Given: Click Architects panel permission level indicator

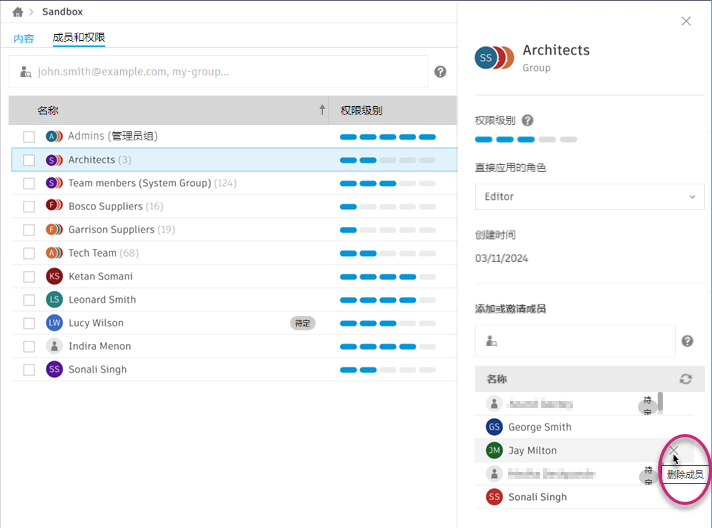Looking at the screenshot, I should tap(526, 139).
